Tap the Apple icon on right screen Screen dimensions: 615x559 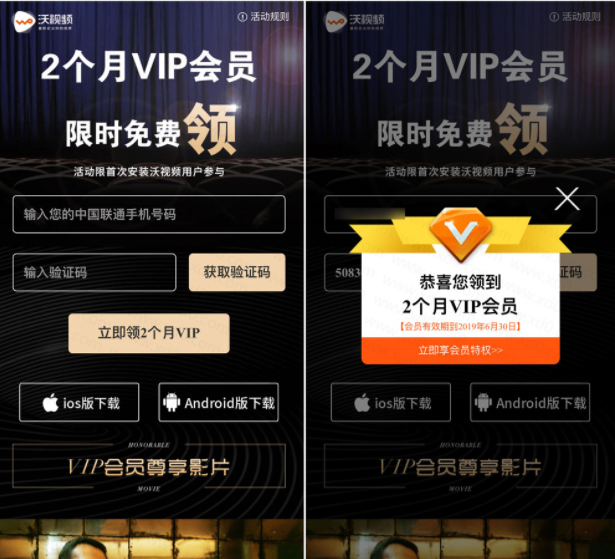[362, 402]
